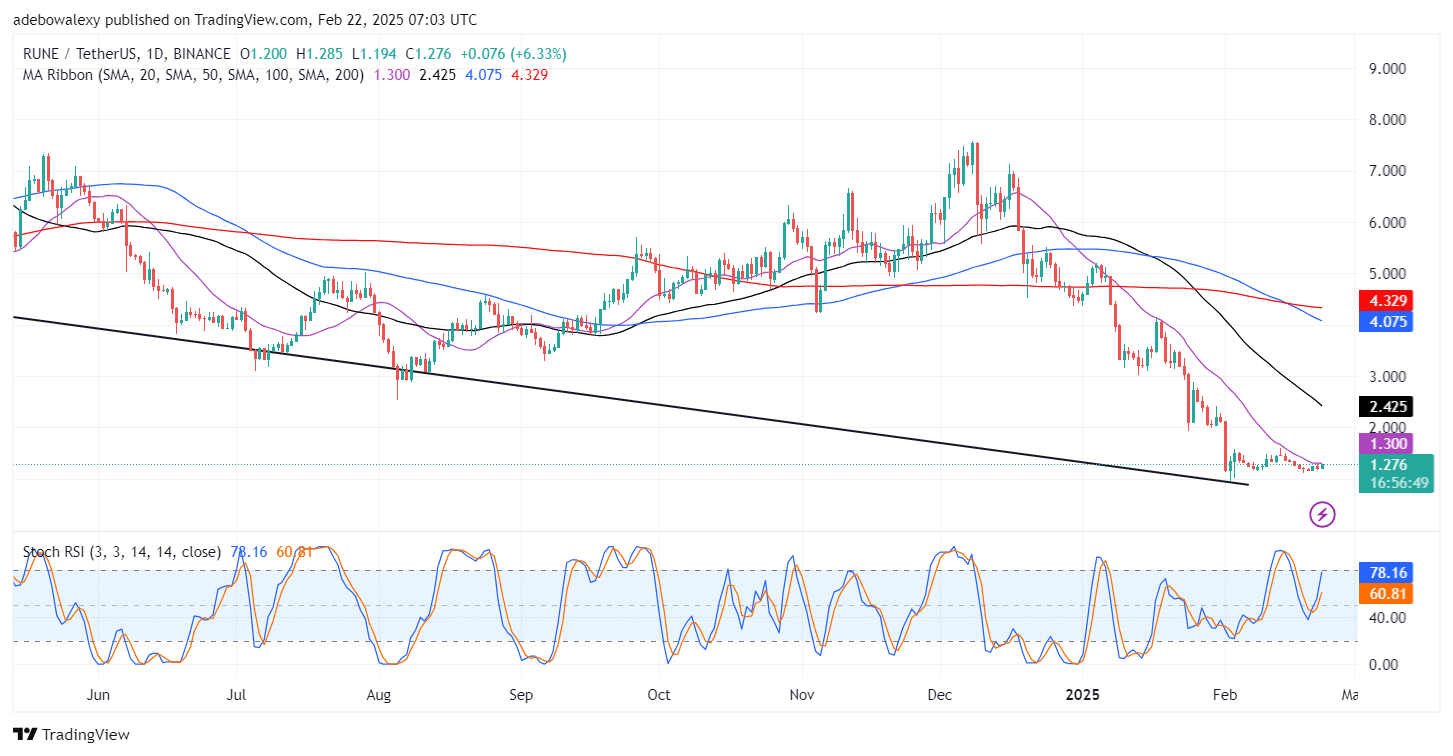The height and width of the screenshot is (756, 1453).
Task: Click the TradingView logo at bottom left
Action: coord(71,735)
